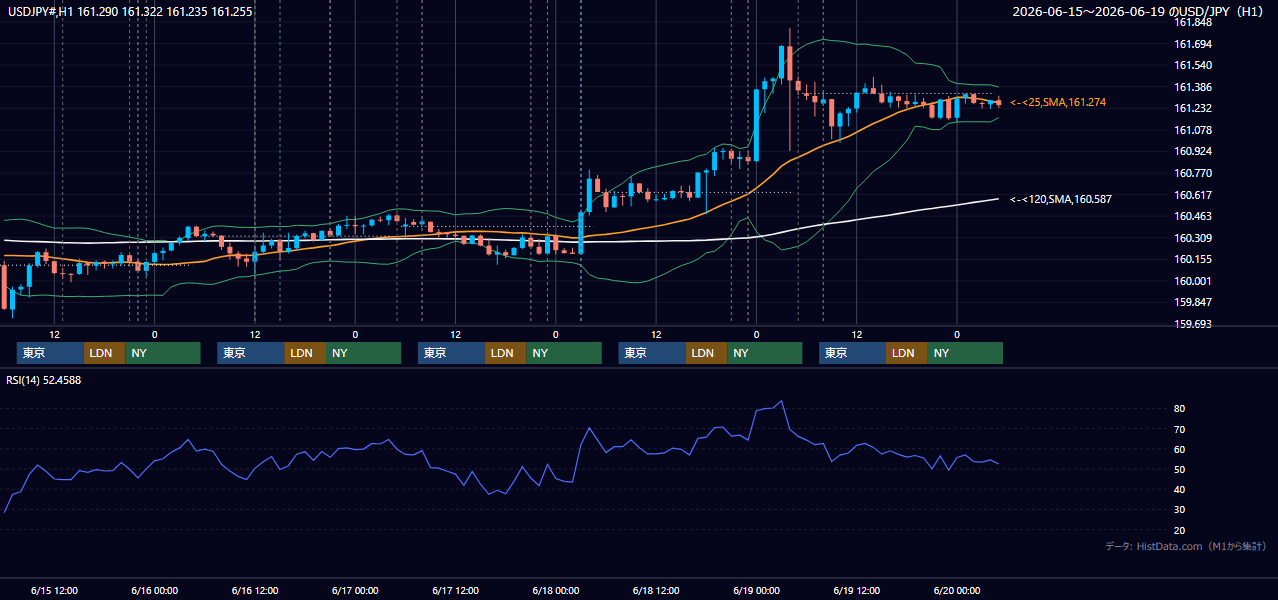Select the 6/18 00:00 time label
This screenshot has width=1278, height=600.
[556, 590]
